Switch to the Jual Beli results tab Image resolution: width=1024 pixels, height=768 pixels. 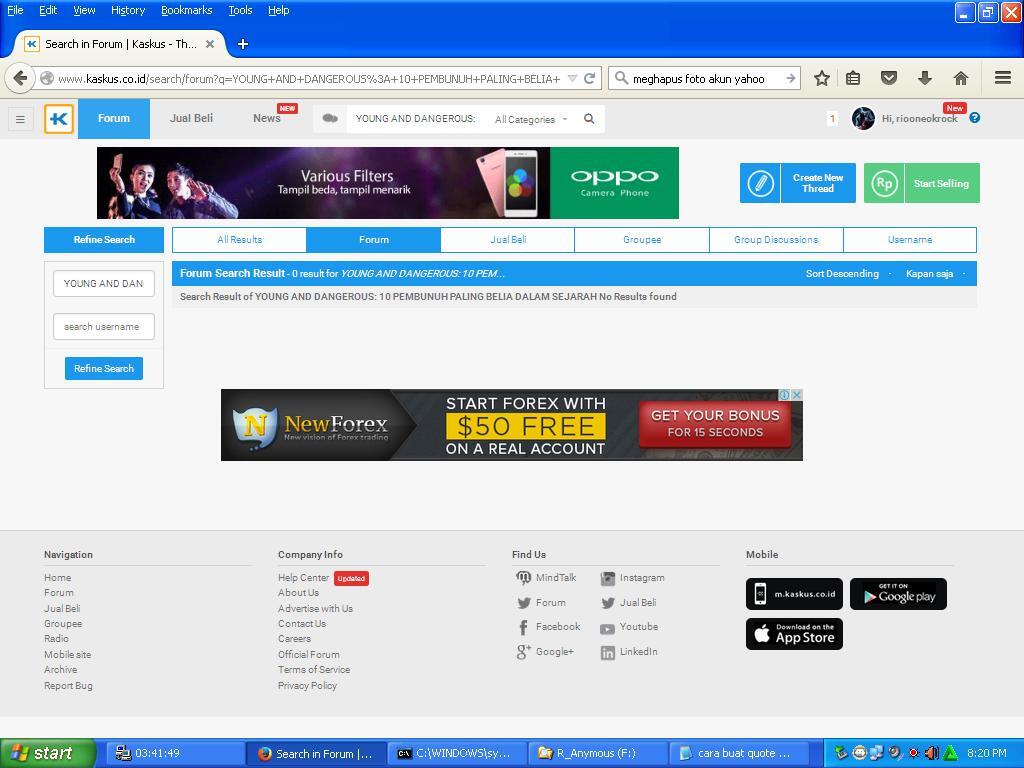tap(508, 240)
